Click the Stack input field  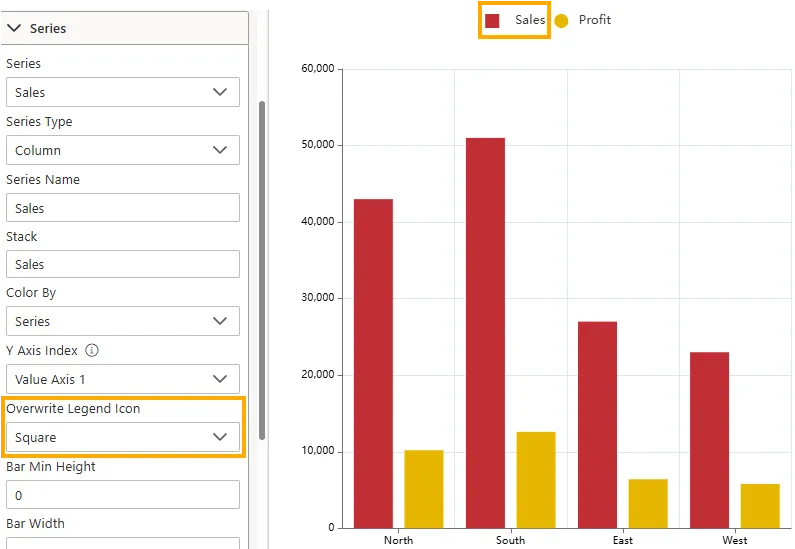122,264
